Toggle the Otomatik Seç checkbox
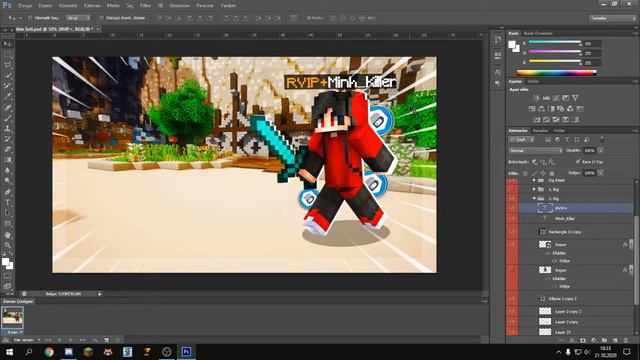This screenshot has height=360, width=640. (x=30, y=18)
